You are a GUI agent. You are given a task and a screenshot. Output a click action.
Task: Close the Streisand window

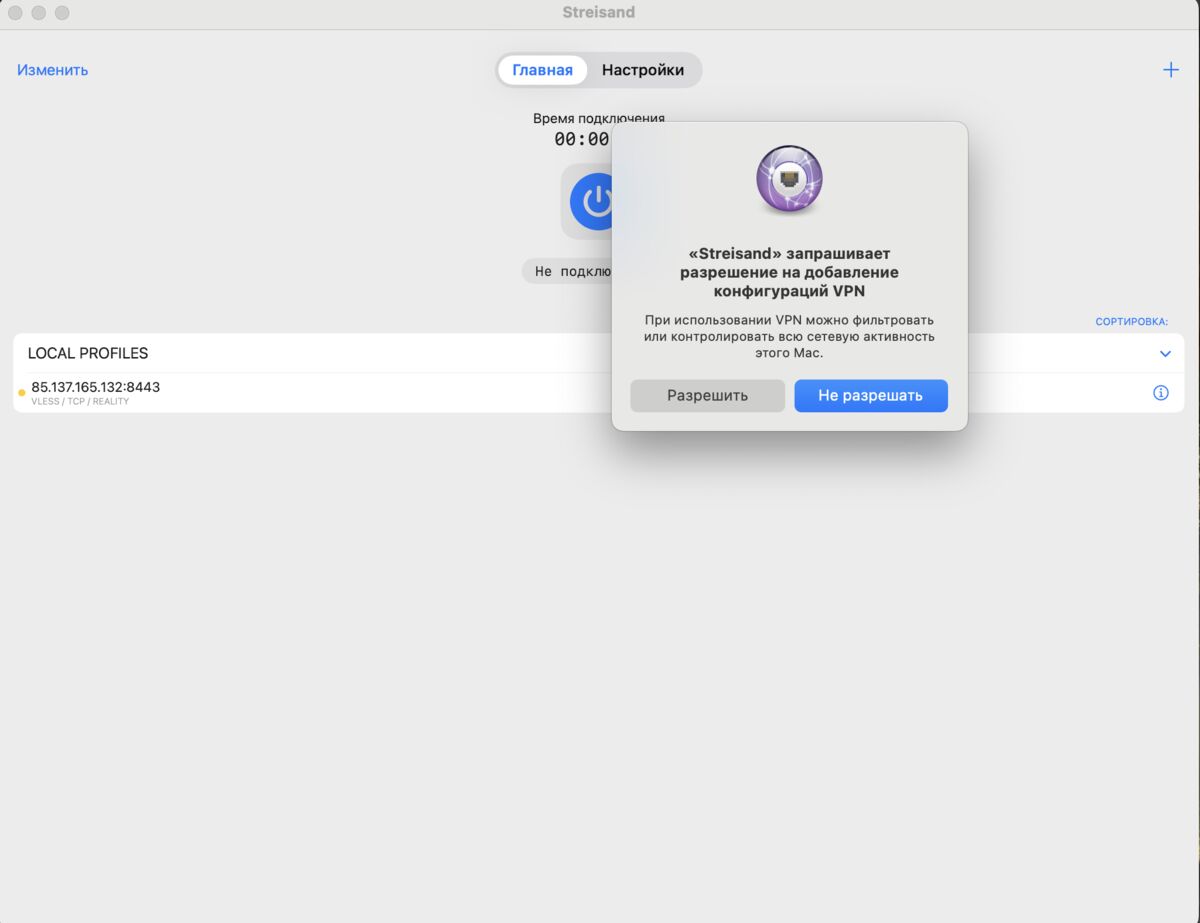15,13
